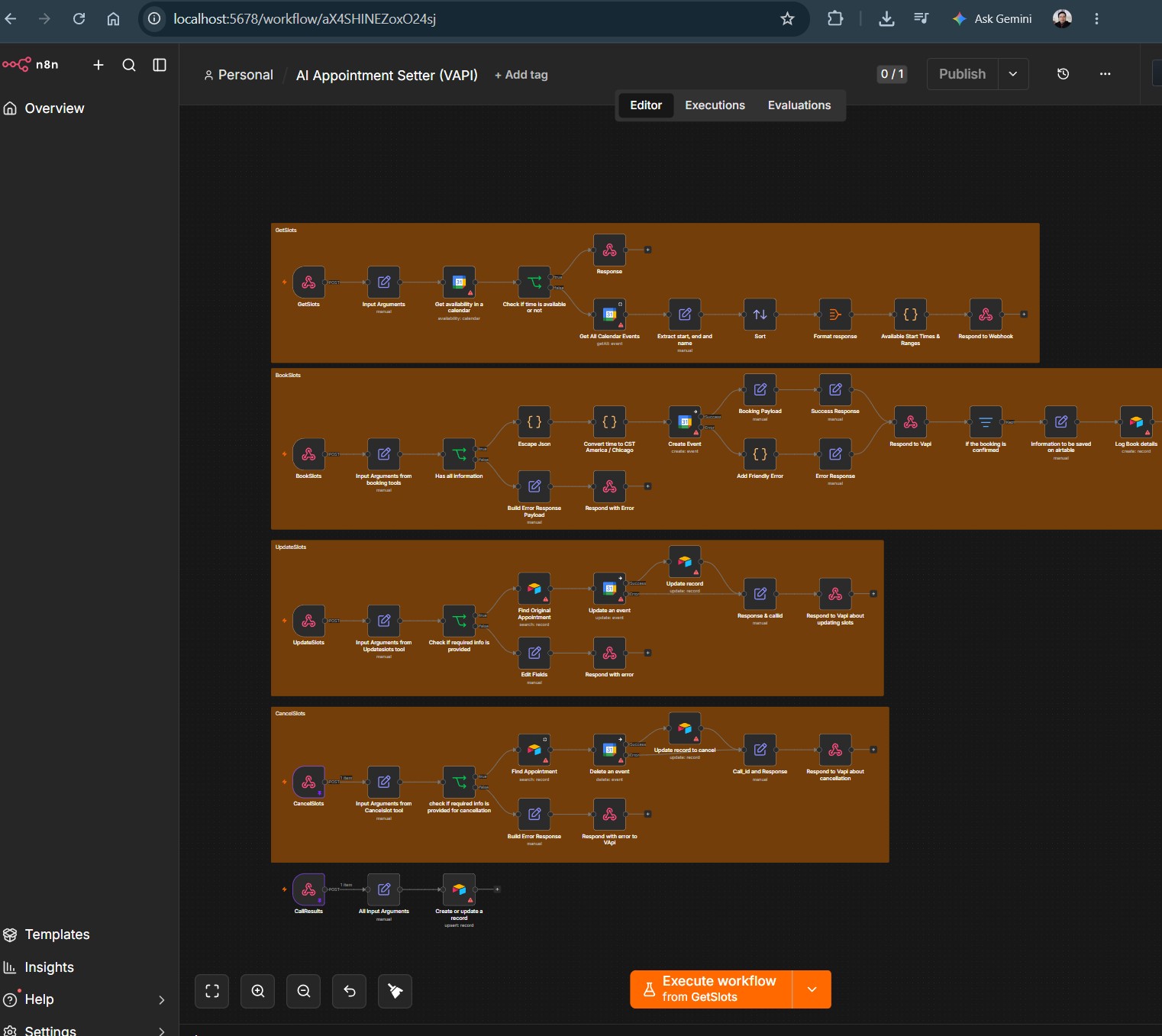Add node after Respond with Error in BookSlots
Screen dimensions: 1162x1036
[647, 486]
